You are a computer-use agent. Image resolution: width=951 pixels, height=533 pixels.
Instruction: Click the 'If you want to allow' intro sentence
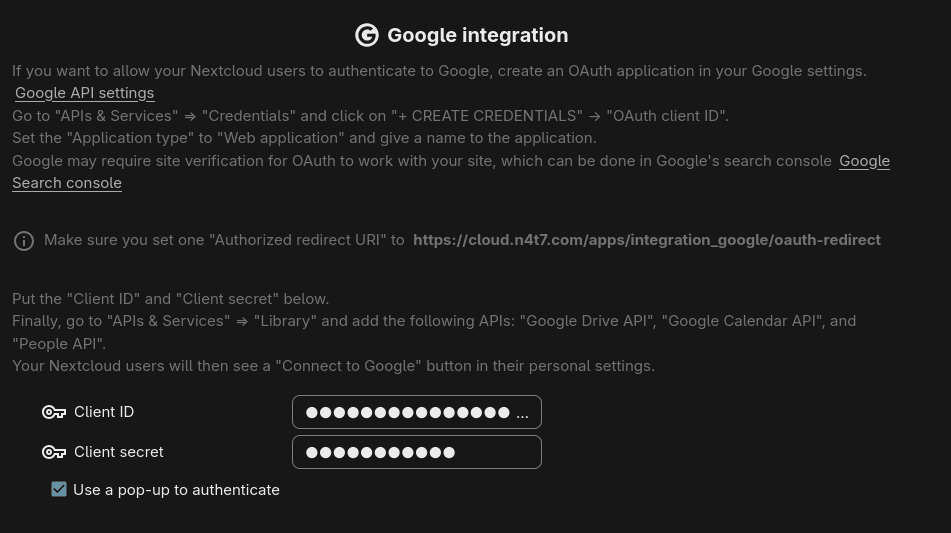point(439,71)
